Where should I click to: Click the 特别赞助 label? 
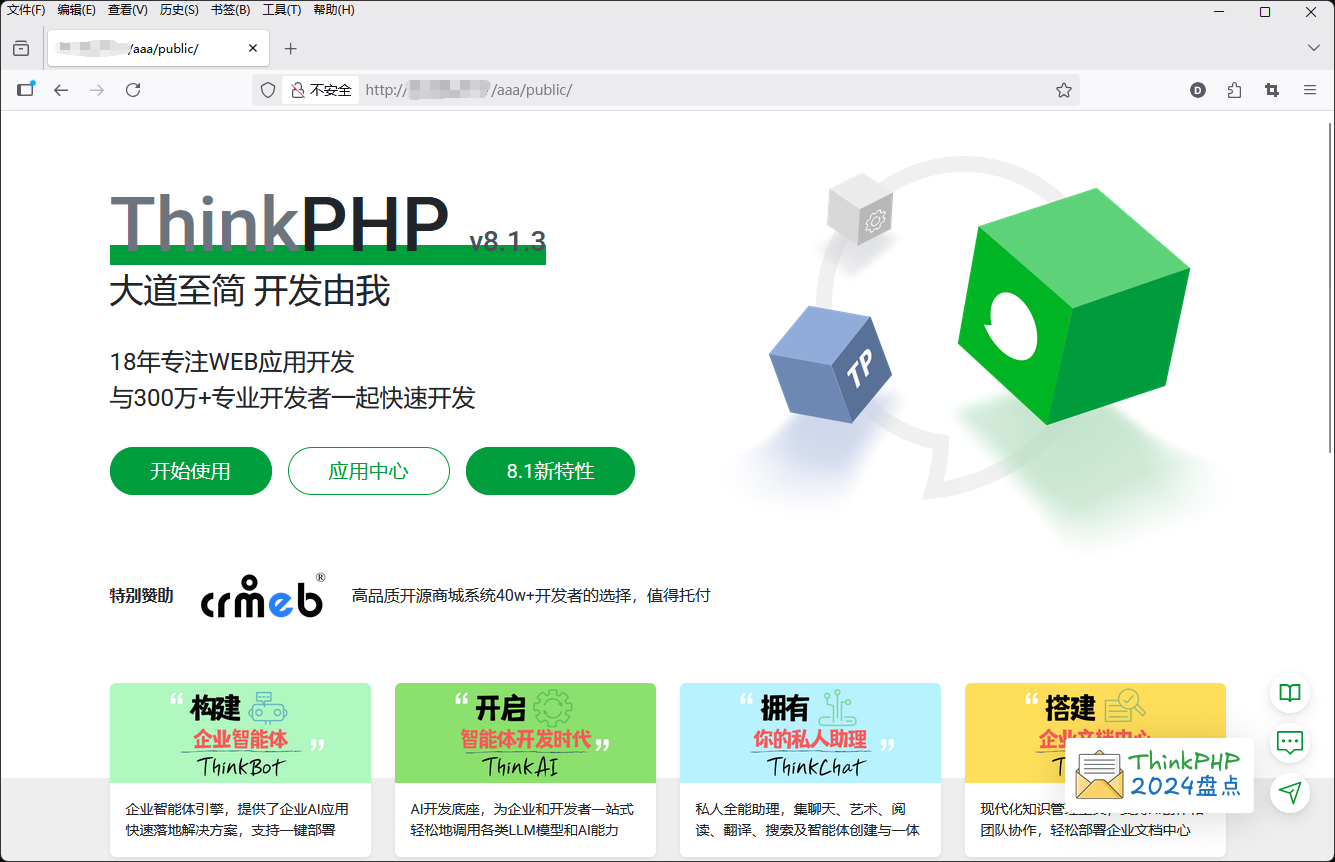pos(141,595)
